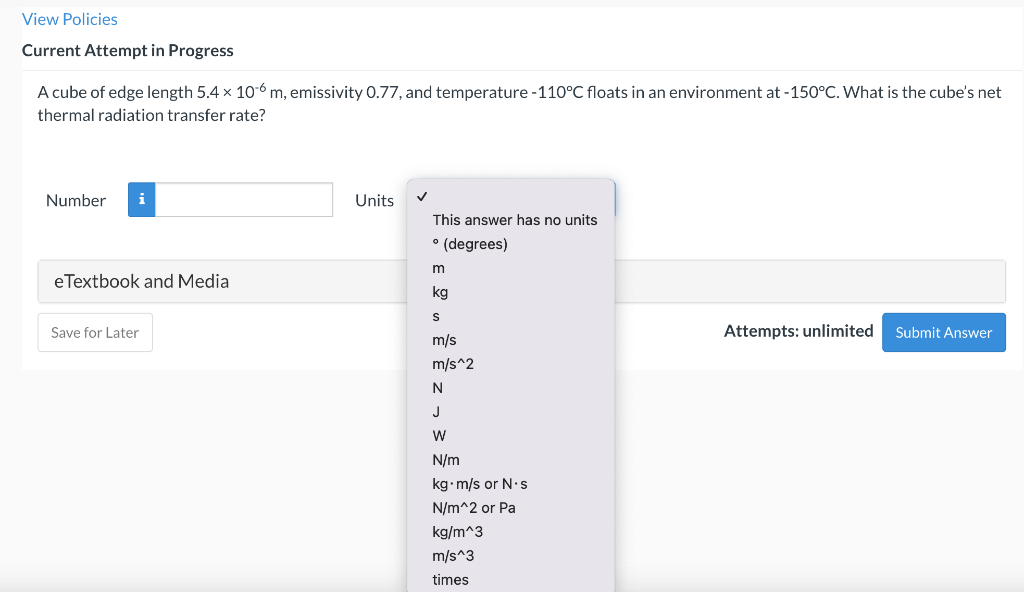Pick the 'kg' unit from list
Screen dimensions: 1024x592
pos(440,292)
